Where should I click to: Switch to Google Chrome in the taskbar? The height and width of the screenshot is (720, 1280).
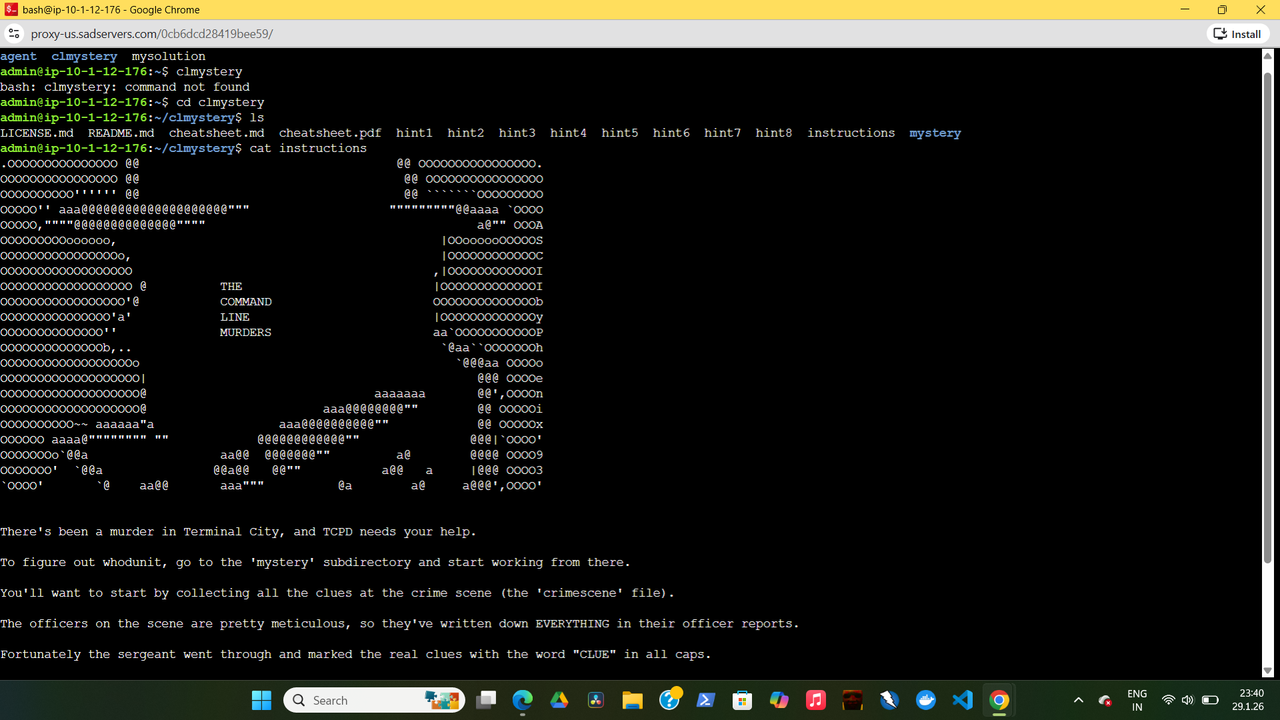(x=999, y=700)
